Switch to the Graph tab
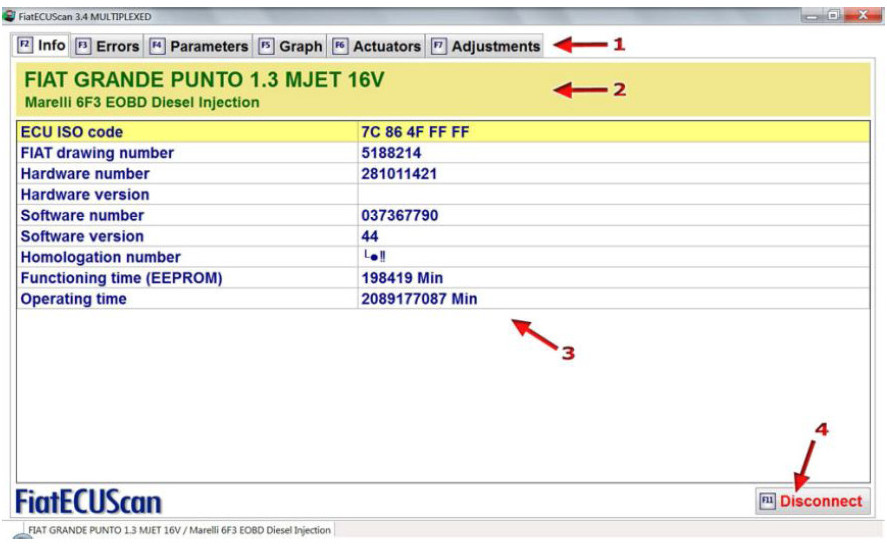The image size is (887, 558). pyautogui.click(x=290, y=46)
